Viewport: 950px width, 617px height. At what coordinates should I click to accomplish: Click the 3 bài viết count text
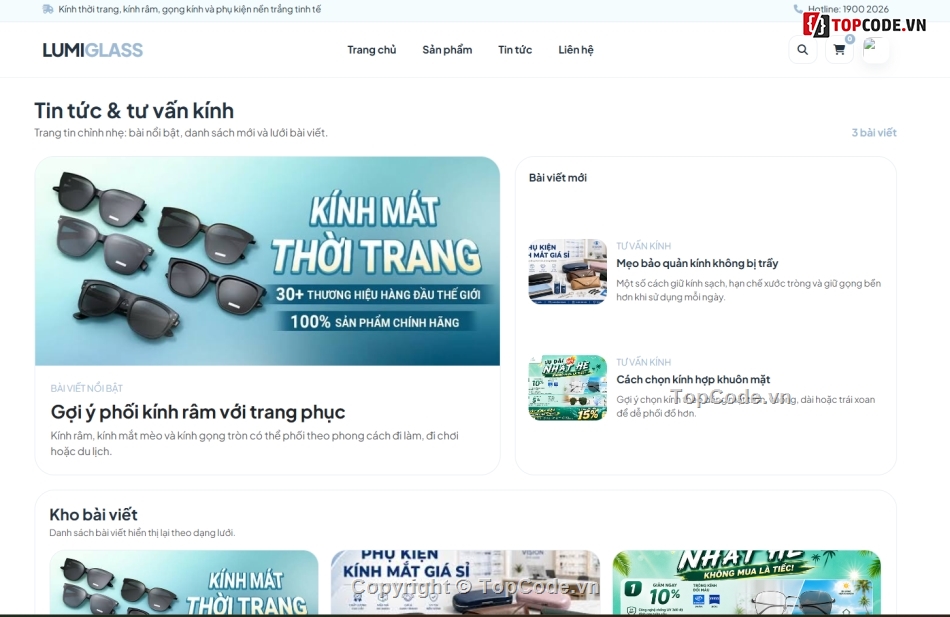(874, 132)
